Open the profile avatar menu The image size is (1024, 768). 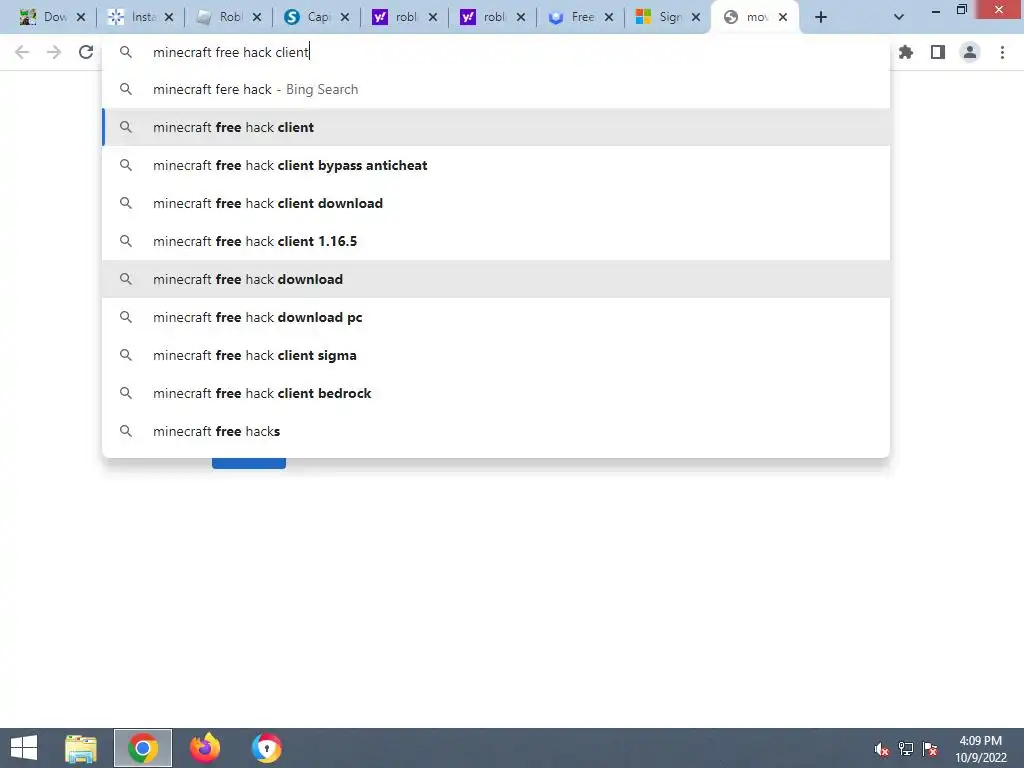(970, 52)
